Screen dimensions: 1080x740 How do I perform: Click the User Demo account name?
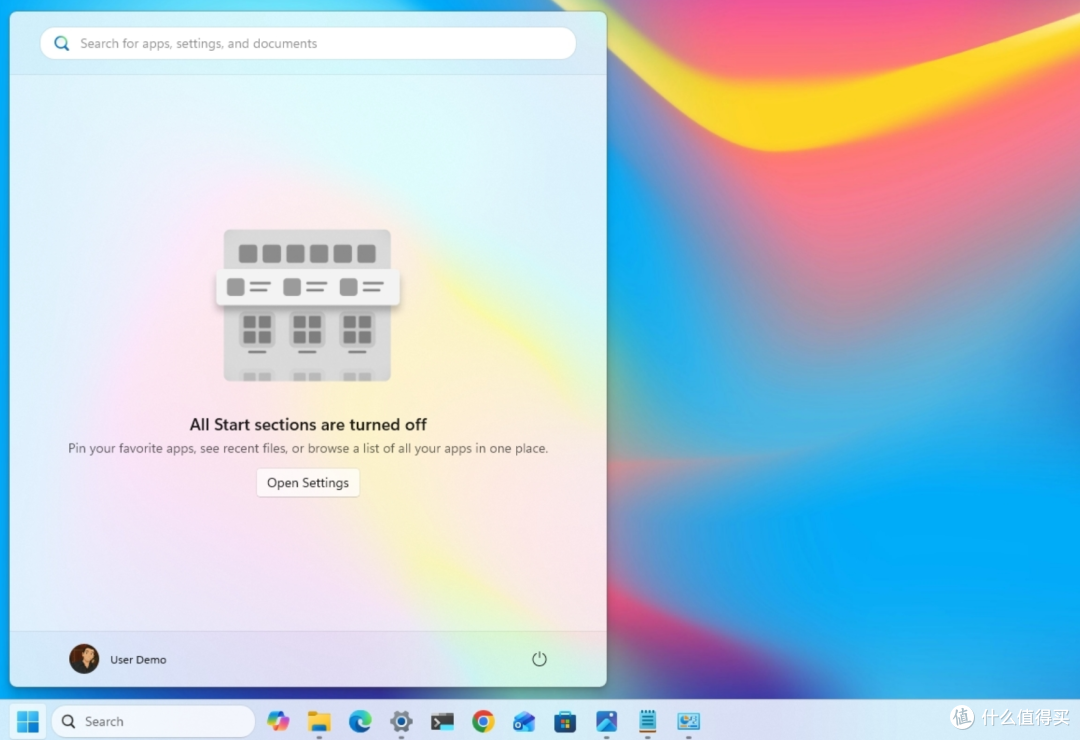pyautogui.click(x=138, y=660)
